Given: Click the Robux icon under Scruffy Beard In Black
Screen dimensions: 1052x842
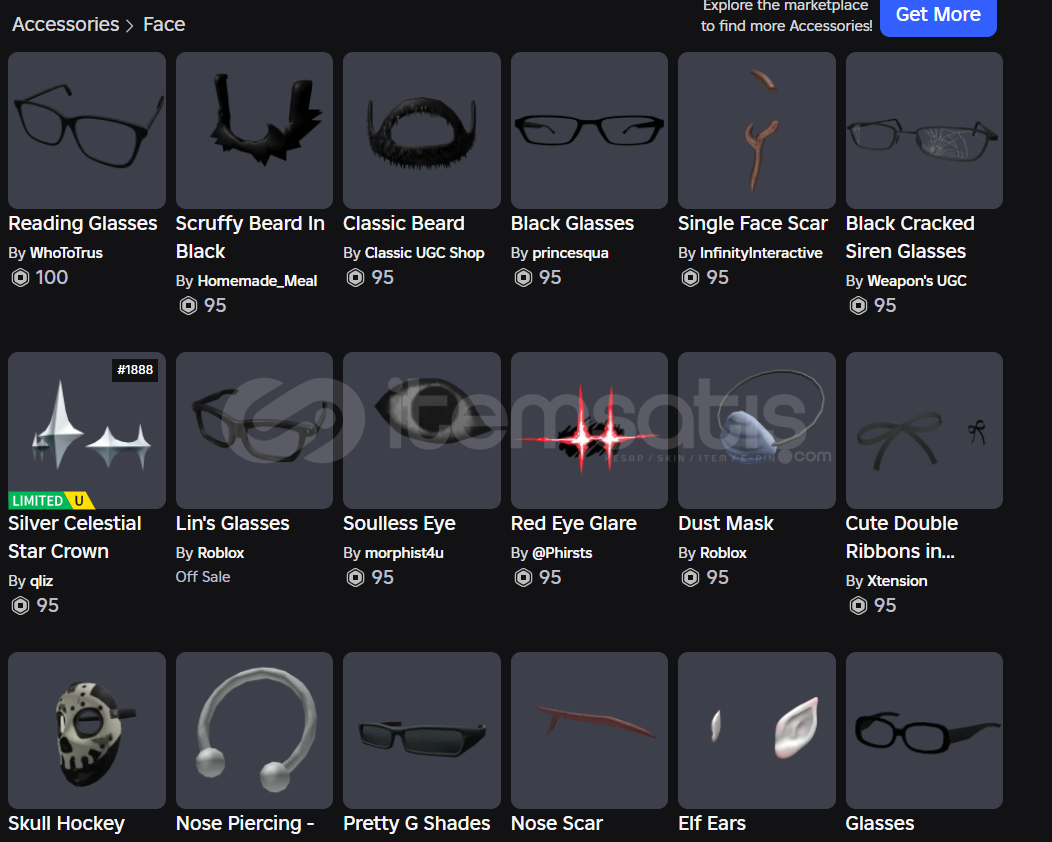Looking at the screenshot, I should (189, 306).
